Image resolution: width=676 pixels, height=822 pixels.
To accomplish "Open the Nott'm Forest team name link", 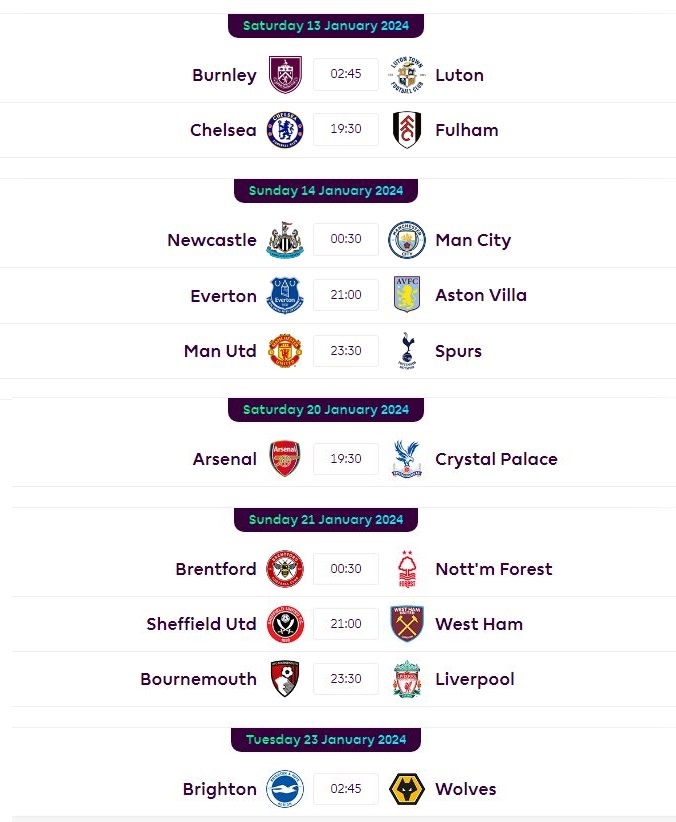I will [493, 569].
